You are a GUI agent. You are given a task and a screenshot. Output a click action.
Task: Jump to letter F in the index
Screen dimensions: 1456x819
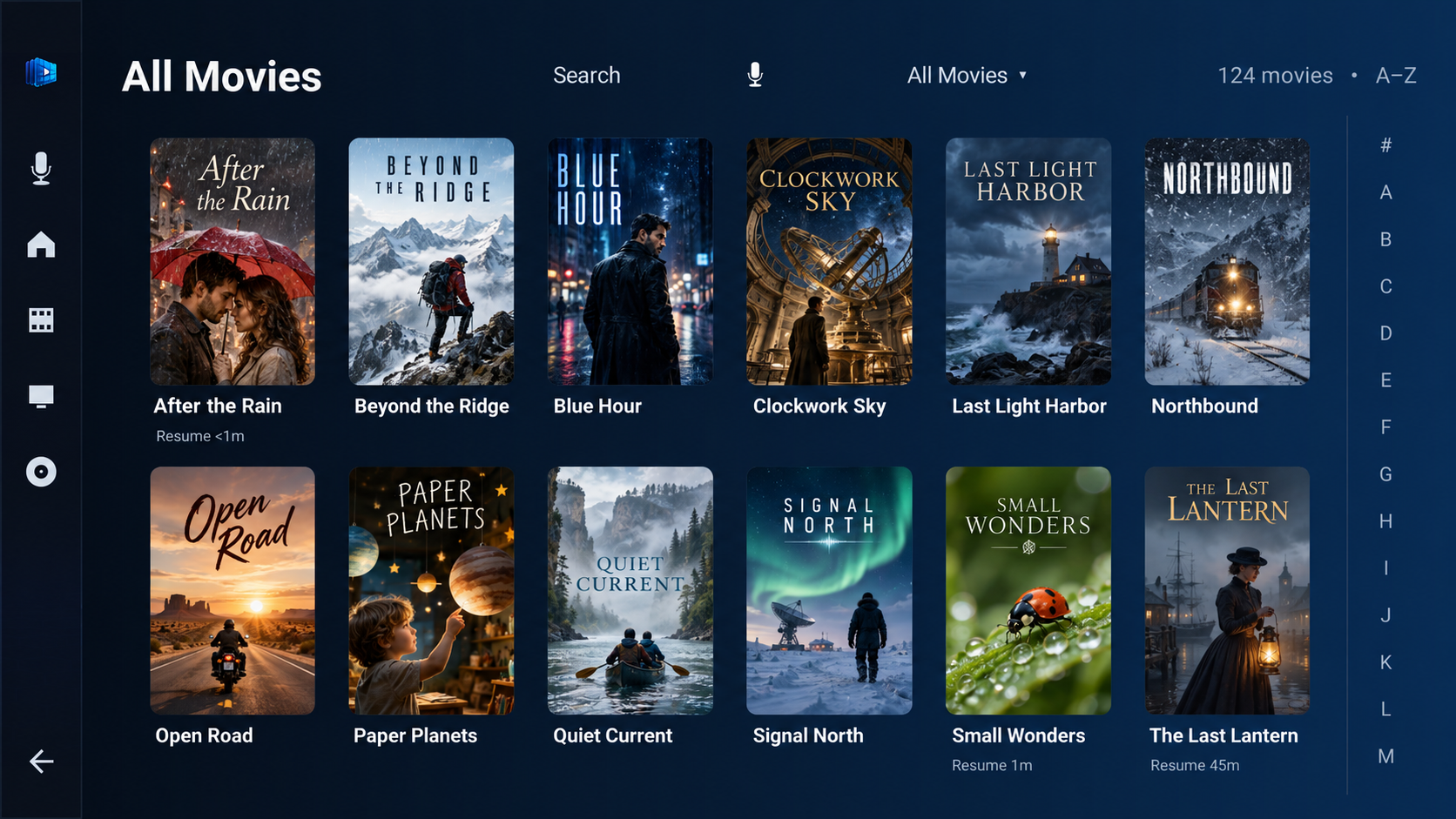pos(1385,427)
